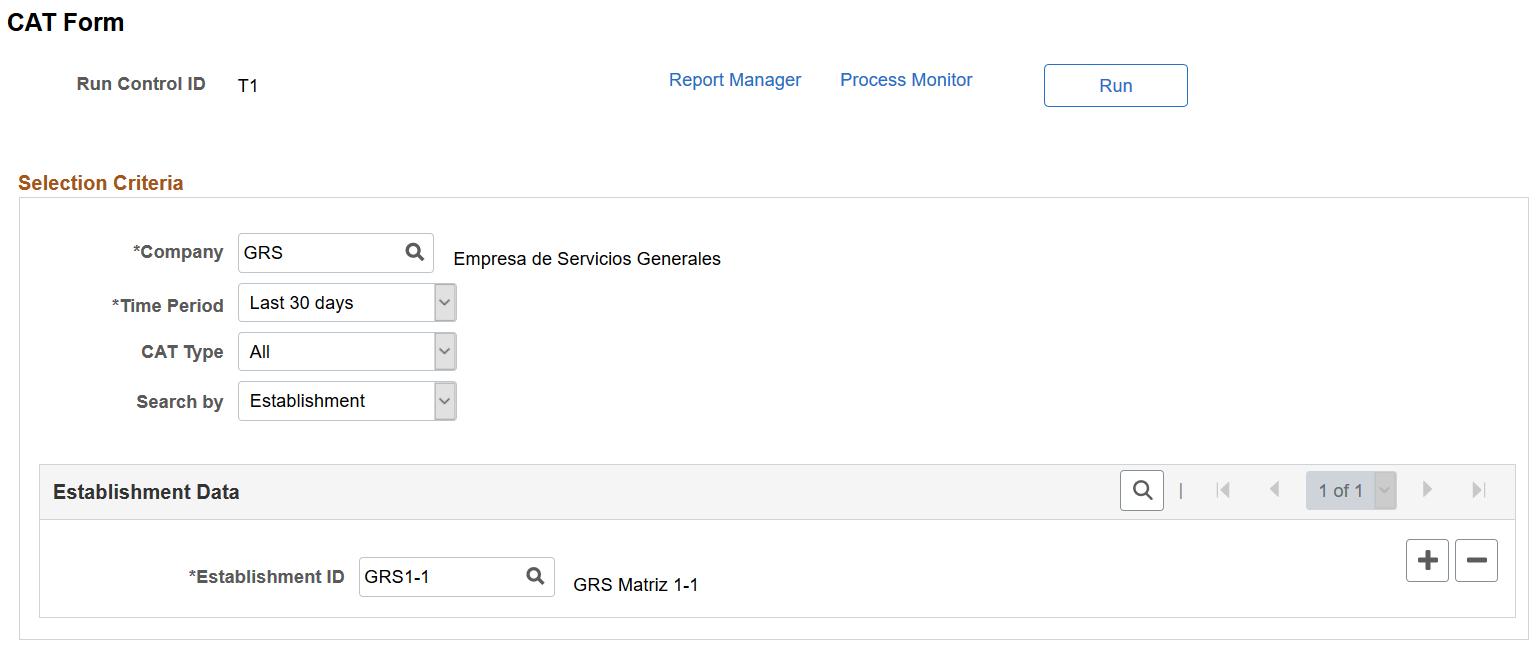Click the Run button
The image size is (1536, 649).
coord(1116,85)
